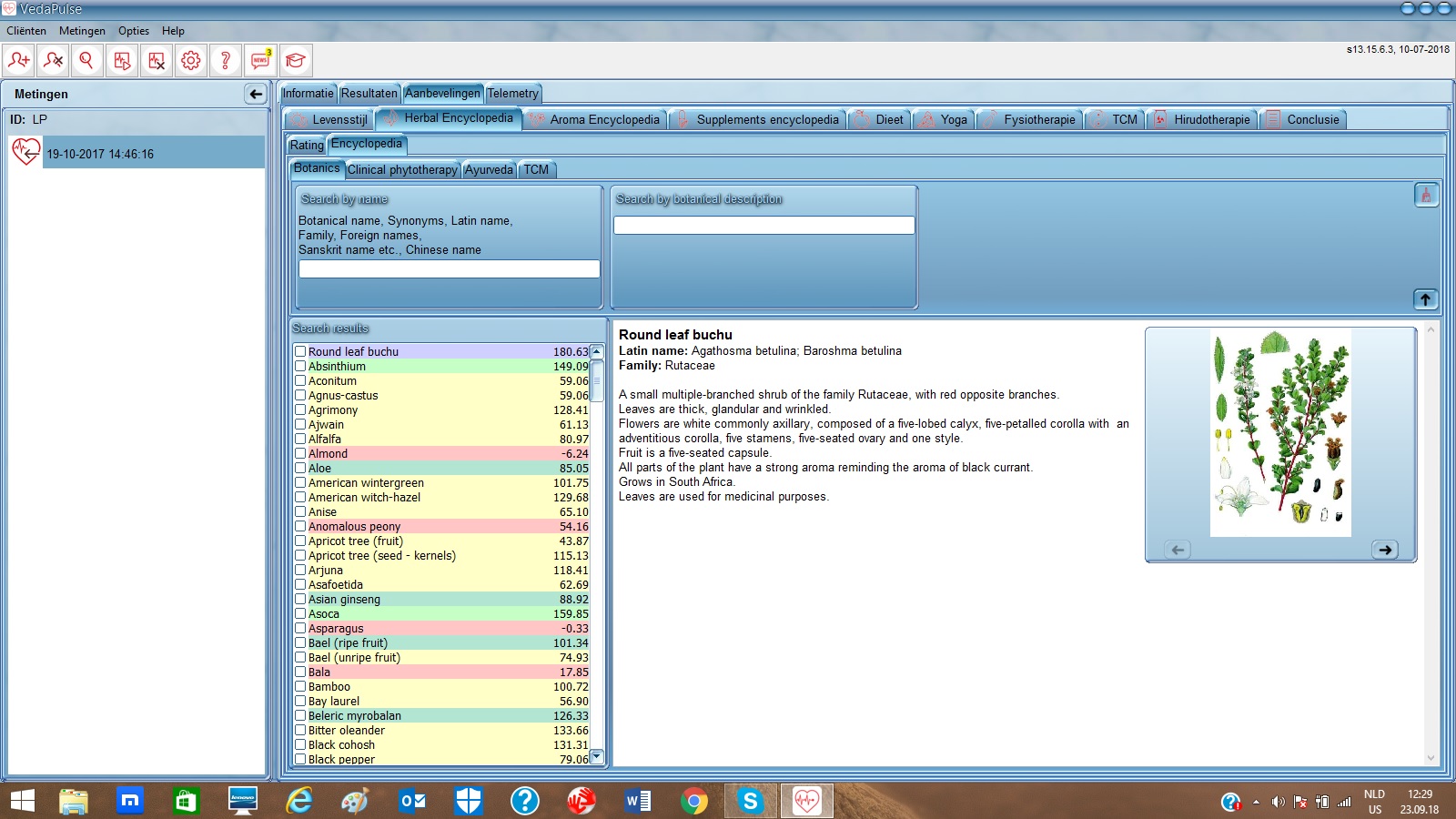Open the client search magnifier icon
The image size is (1456, 819).
click(x=86, y=61)
